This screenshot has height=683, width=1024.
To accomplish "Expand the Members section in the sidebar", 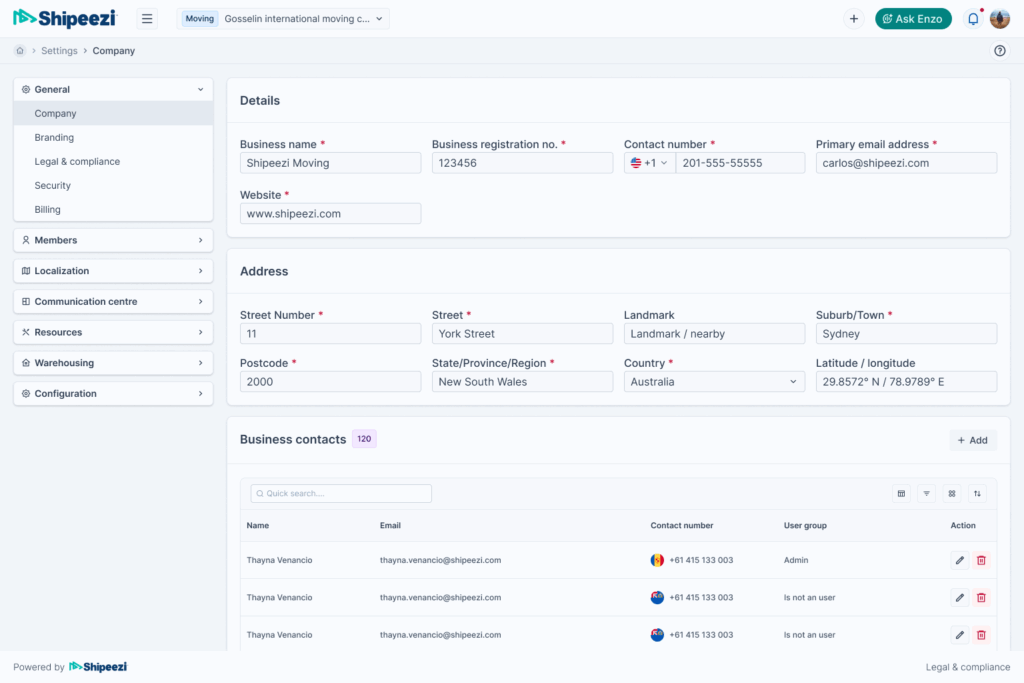I will (x=113, y=240).
